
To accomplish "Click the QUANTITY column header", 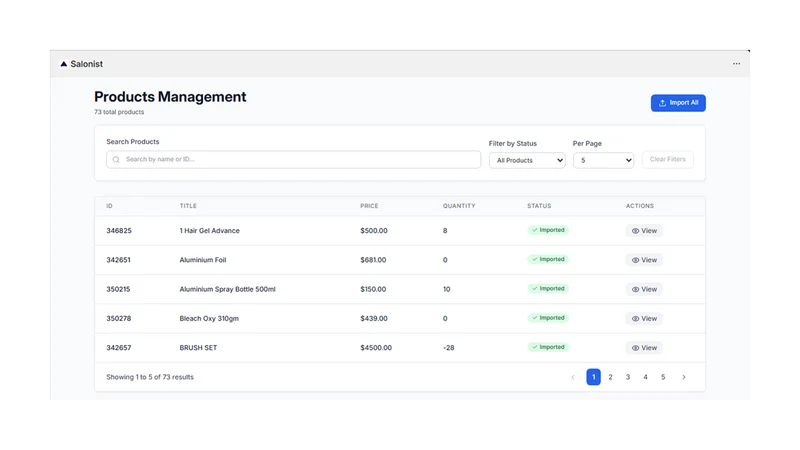I will pyautogui.click(x=459, y=206).
